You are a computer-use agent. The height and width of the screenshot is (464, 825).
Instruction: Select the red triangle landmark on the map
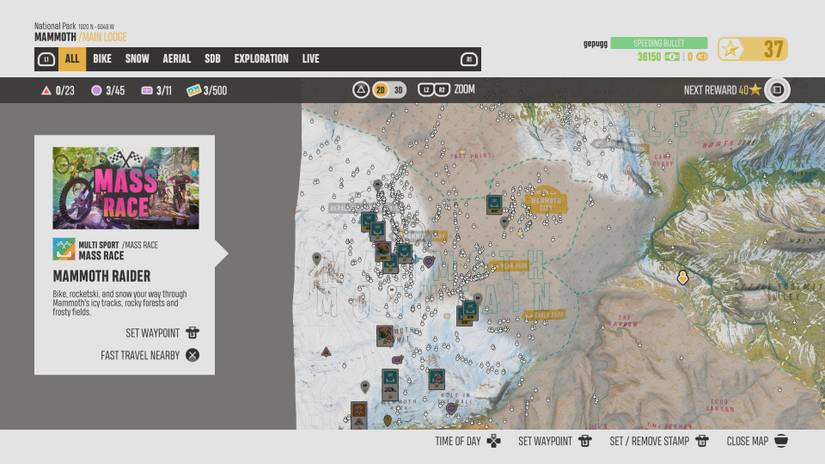point(326,351)
